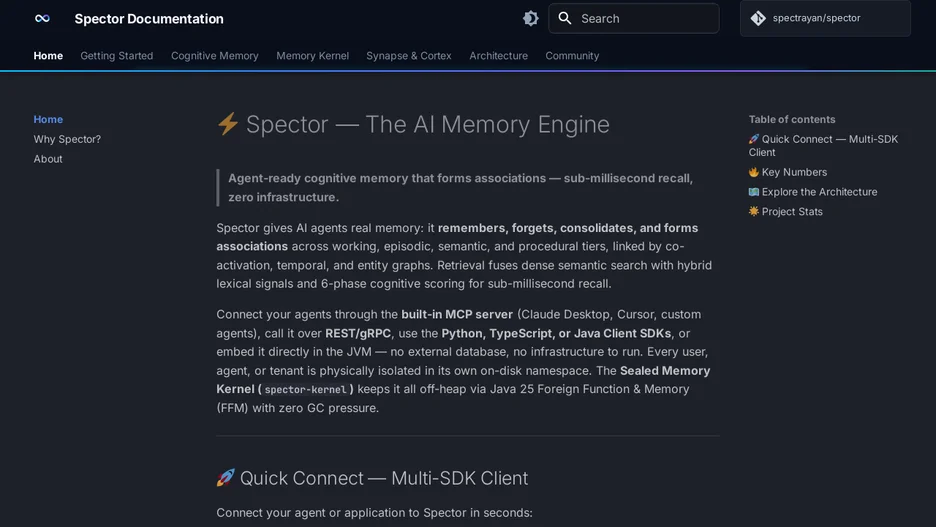This screenshot has height=527, width=936.
Task: Open About in the sidebar
Action: [48, 159]
